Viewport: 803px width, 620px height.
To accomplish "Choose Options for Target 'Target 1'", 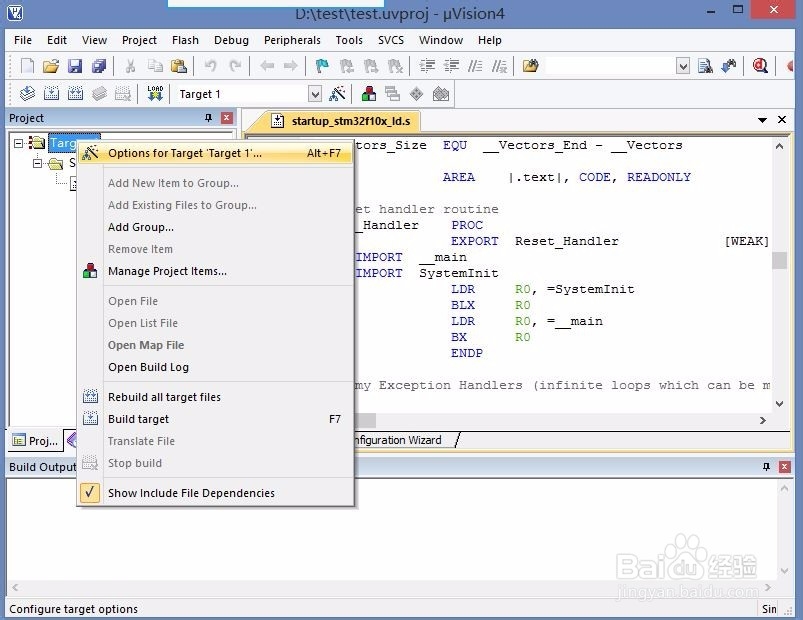I will (x=215, y=153).
